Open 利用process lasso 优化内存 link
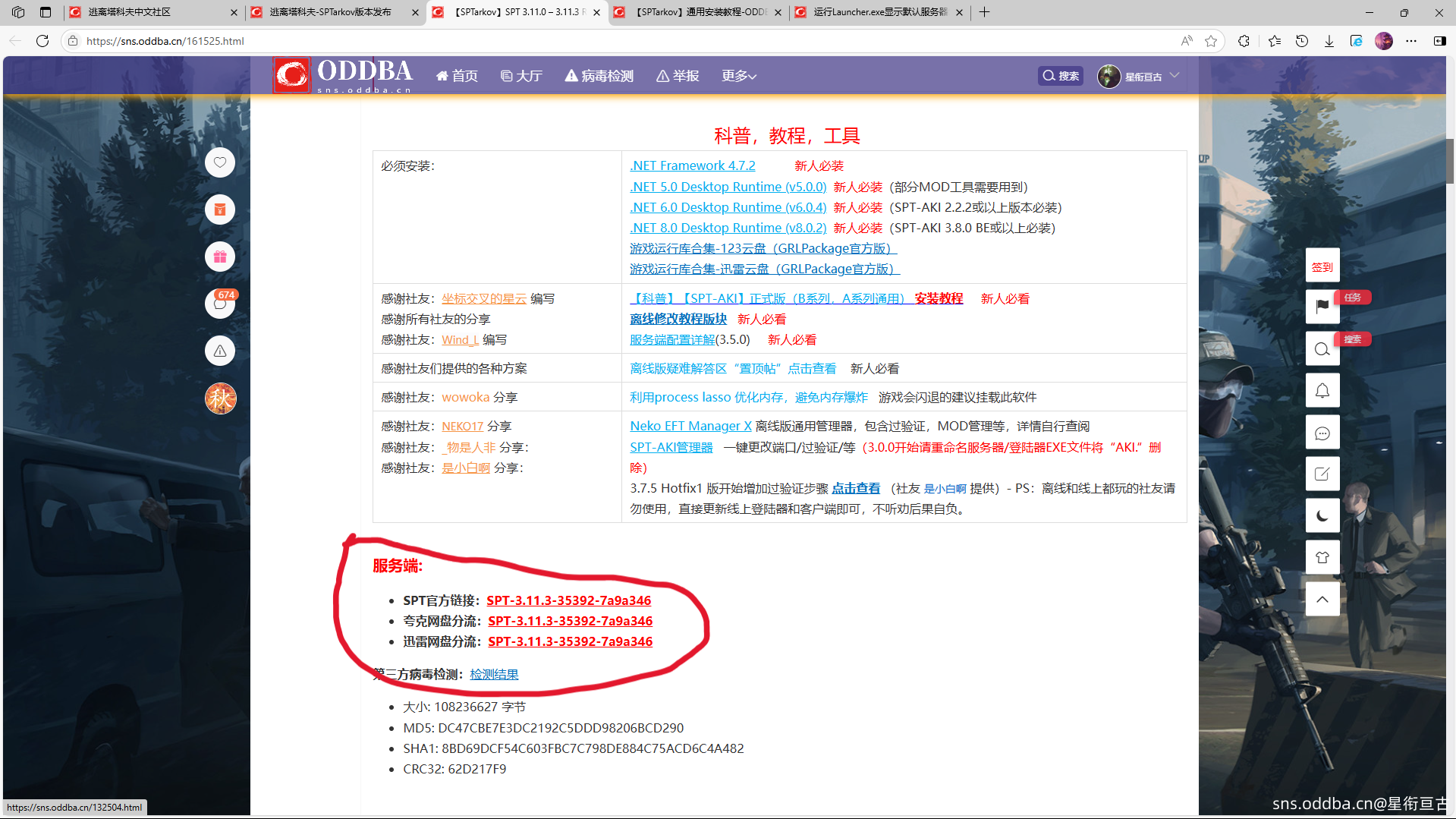The height and width of the screenshot is (819, 1456). coord(749,397)
